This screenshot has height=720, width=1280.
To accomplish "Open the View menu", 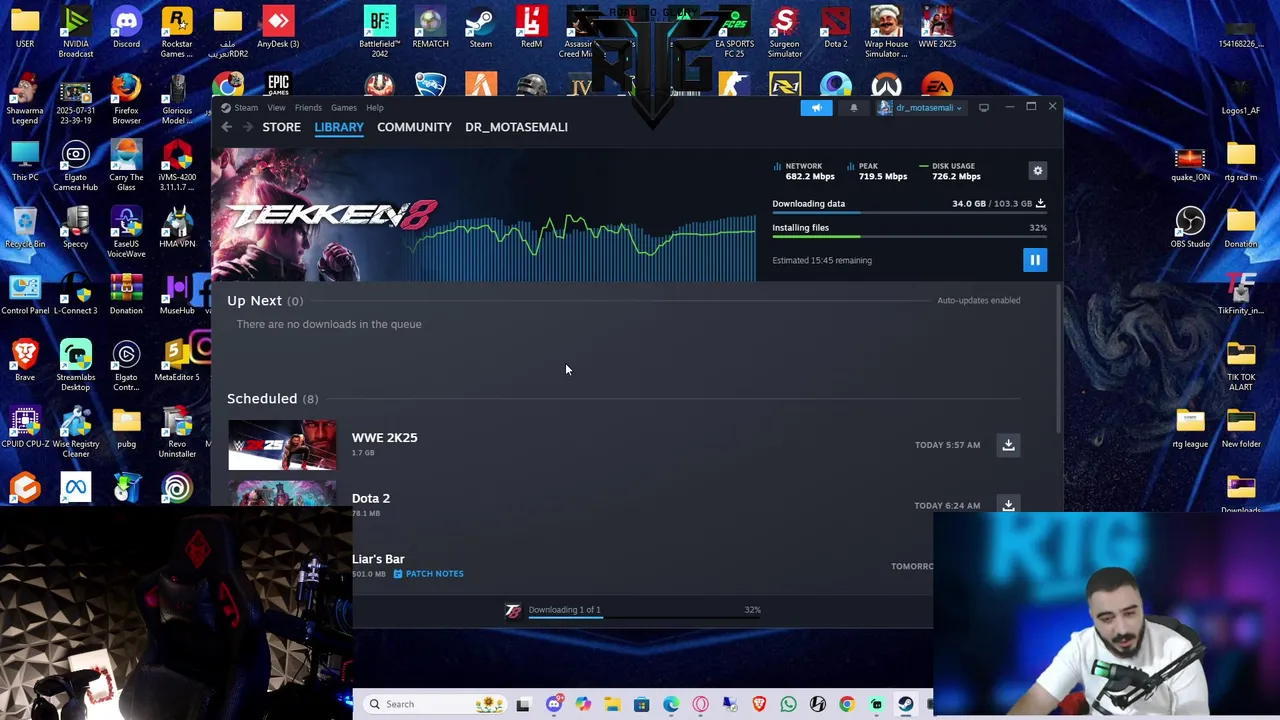I will (x=276, y=108).
